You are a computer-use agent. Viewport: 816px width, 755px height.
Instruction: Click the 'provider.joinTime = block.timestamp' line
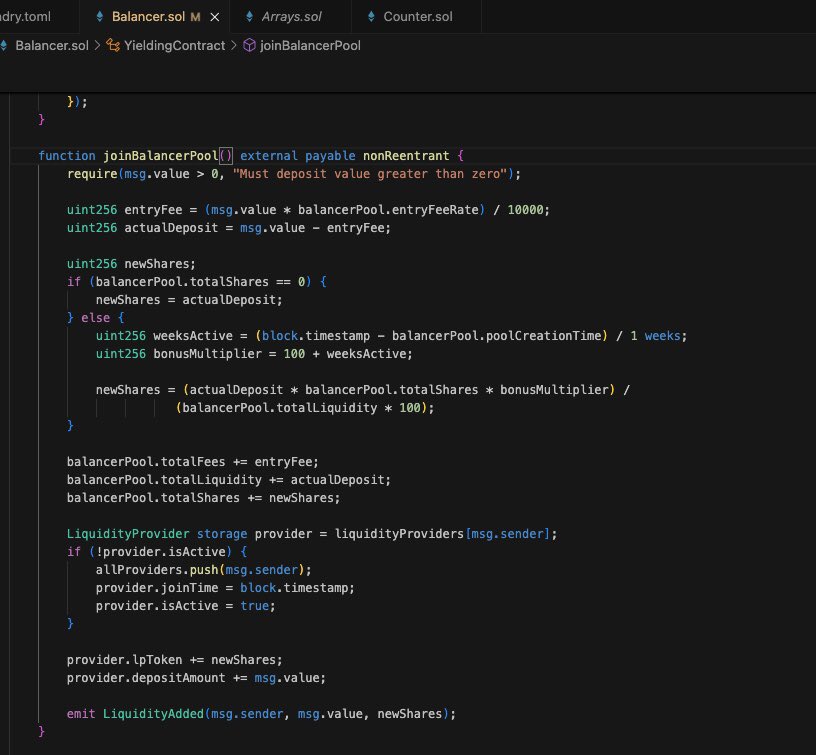225,588
